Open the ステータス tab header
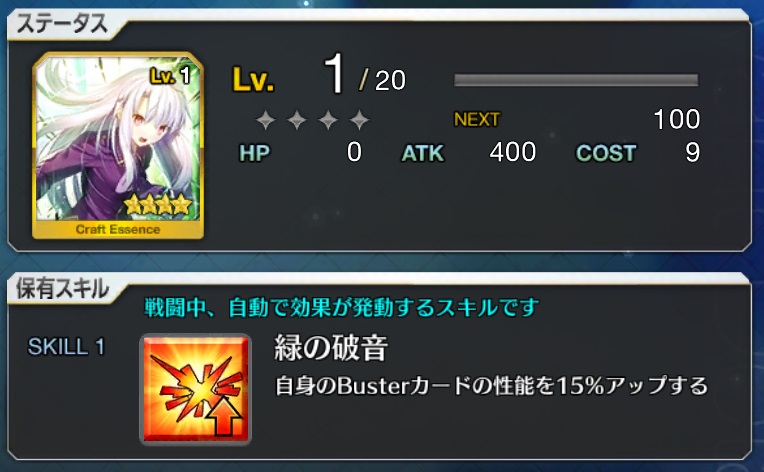764x472 pixels. (x=62, y=23)
